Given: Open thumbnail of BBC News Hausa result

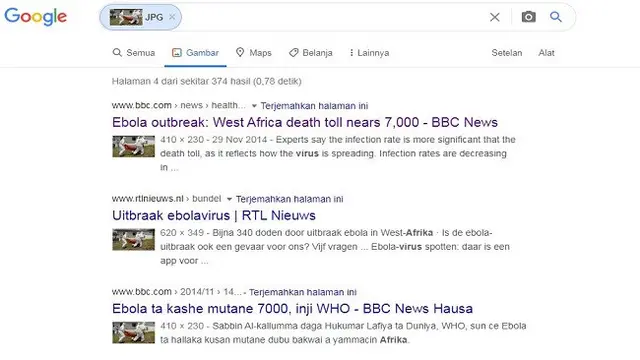Looking at the screenshot, I should coord(133,333).
